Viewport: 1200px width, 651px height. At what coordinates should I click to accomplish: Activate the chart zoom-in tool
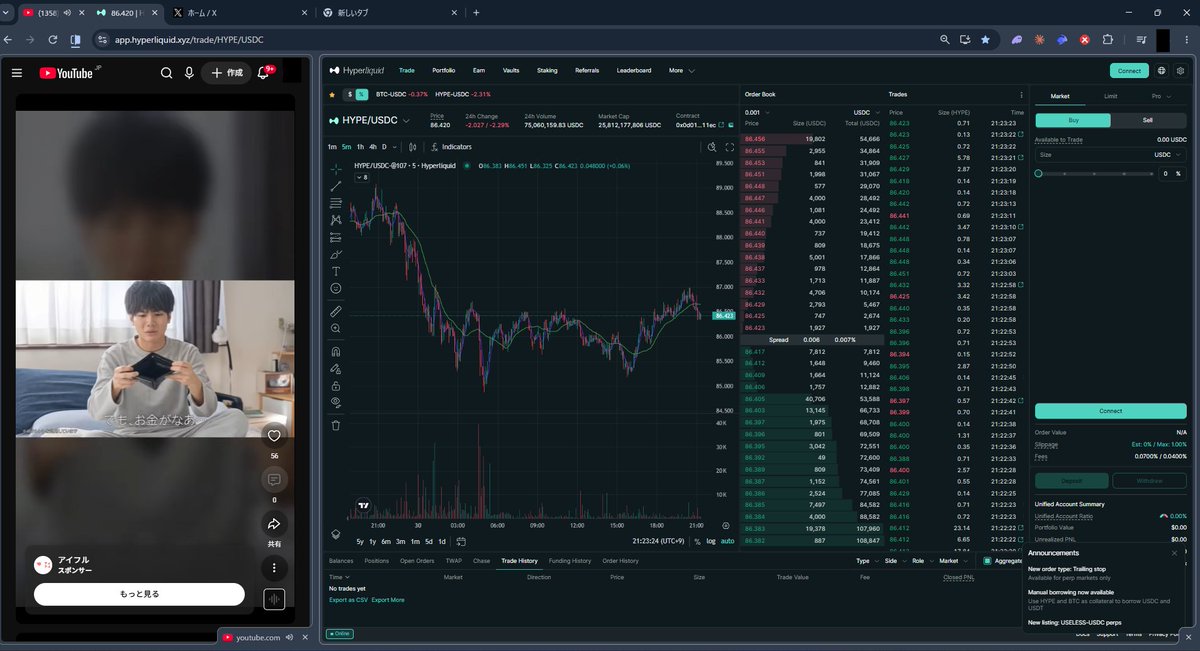pyautogui.click(x=336, y=328)
